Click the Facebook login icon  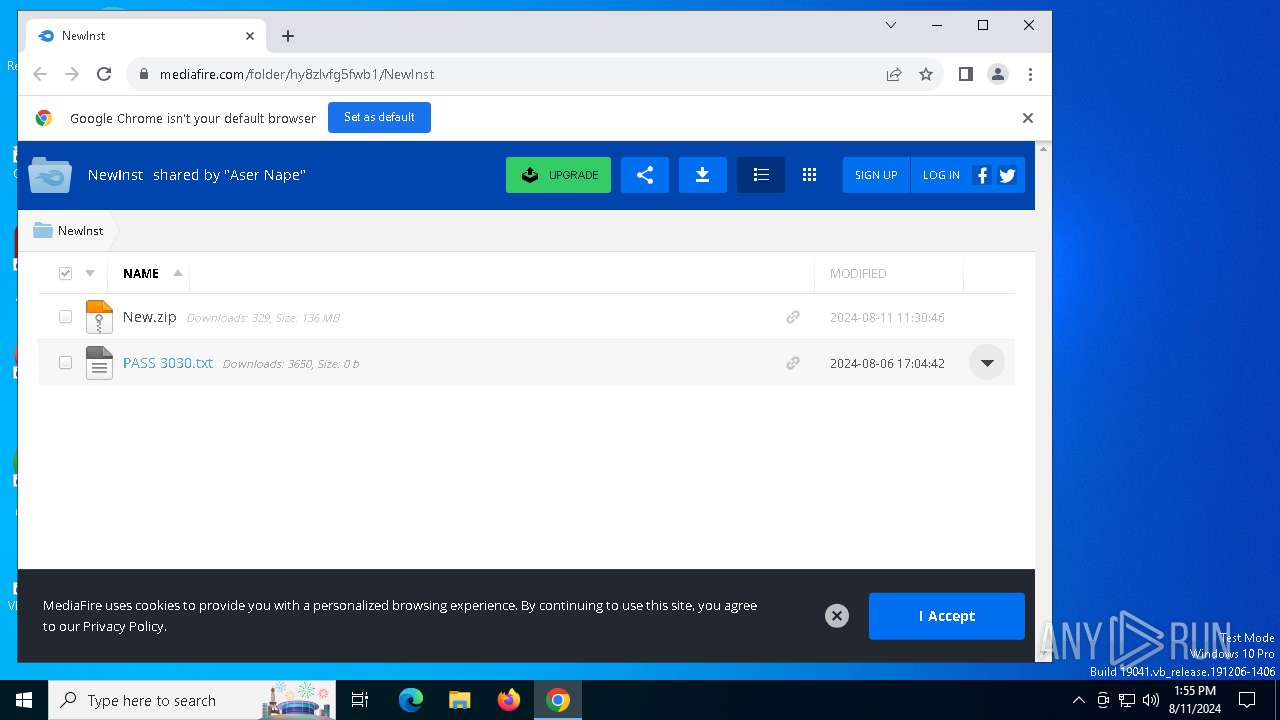coord(982,176)
